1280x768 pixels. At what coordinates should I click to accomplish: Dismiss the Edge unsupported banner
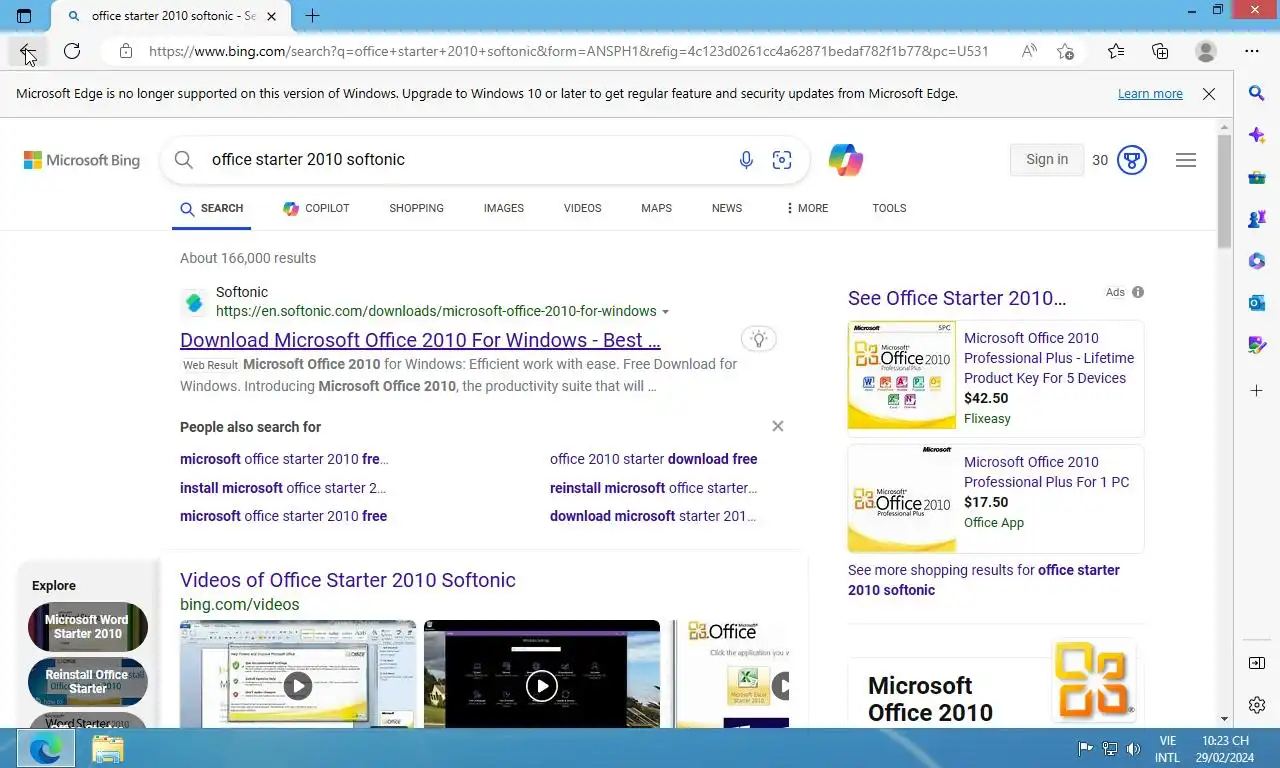coord(1209,94)
